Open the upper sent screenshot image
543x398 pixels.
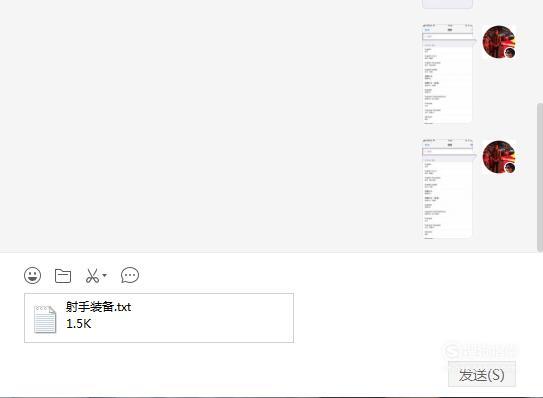tap(447, 73)
